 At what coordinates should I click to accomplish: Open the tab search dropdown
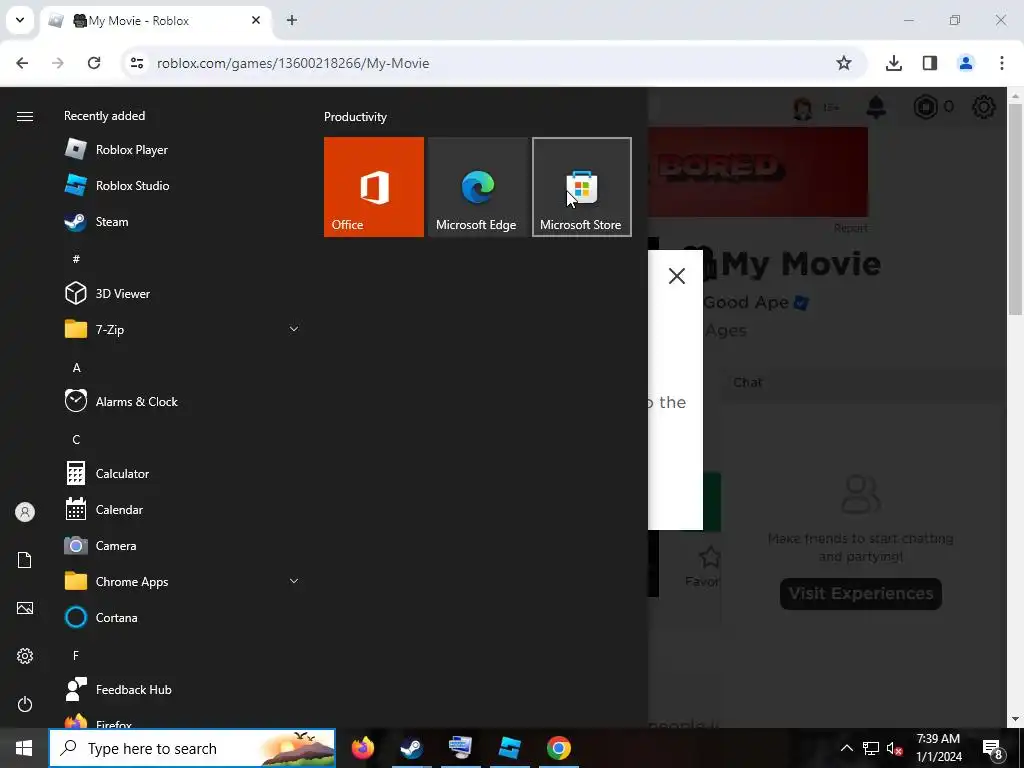(x=20, y=20)
